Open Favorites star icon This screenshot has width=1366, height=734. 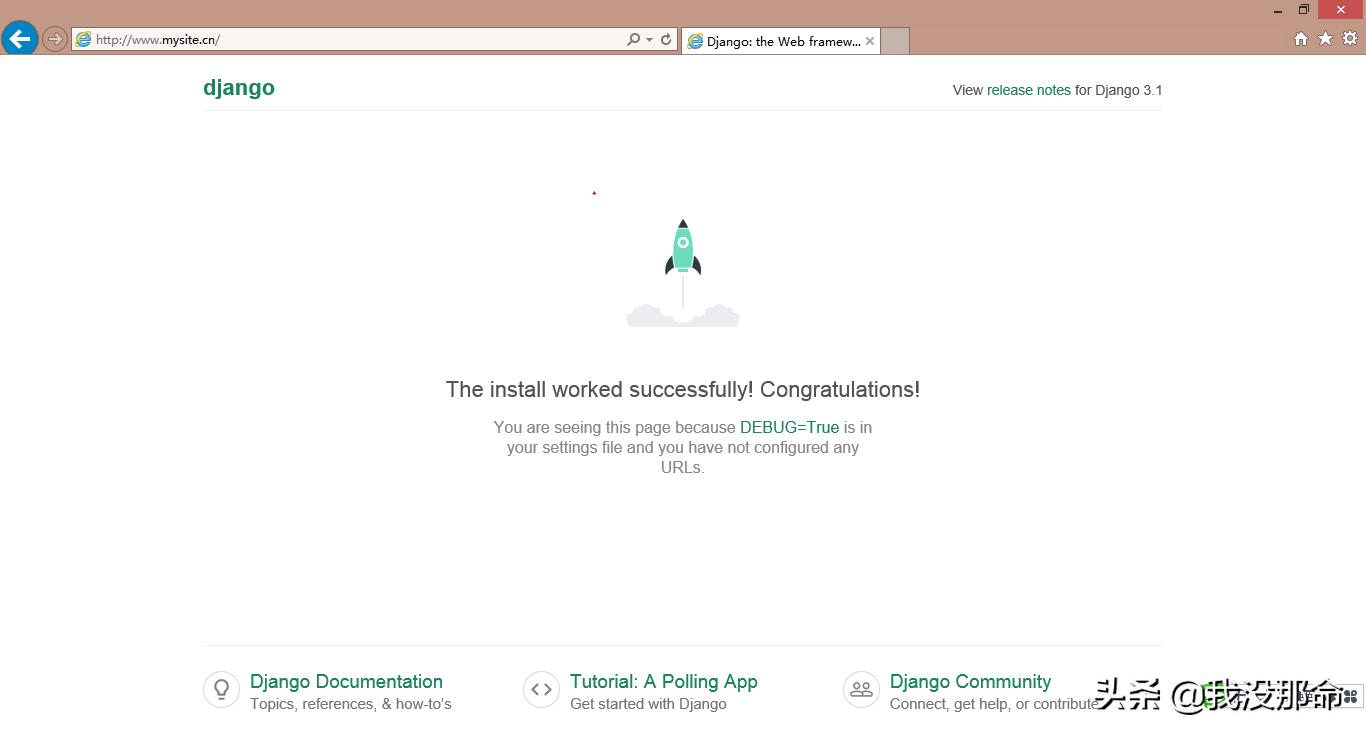pos(1325,38)
